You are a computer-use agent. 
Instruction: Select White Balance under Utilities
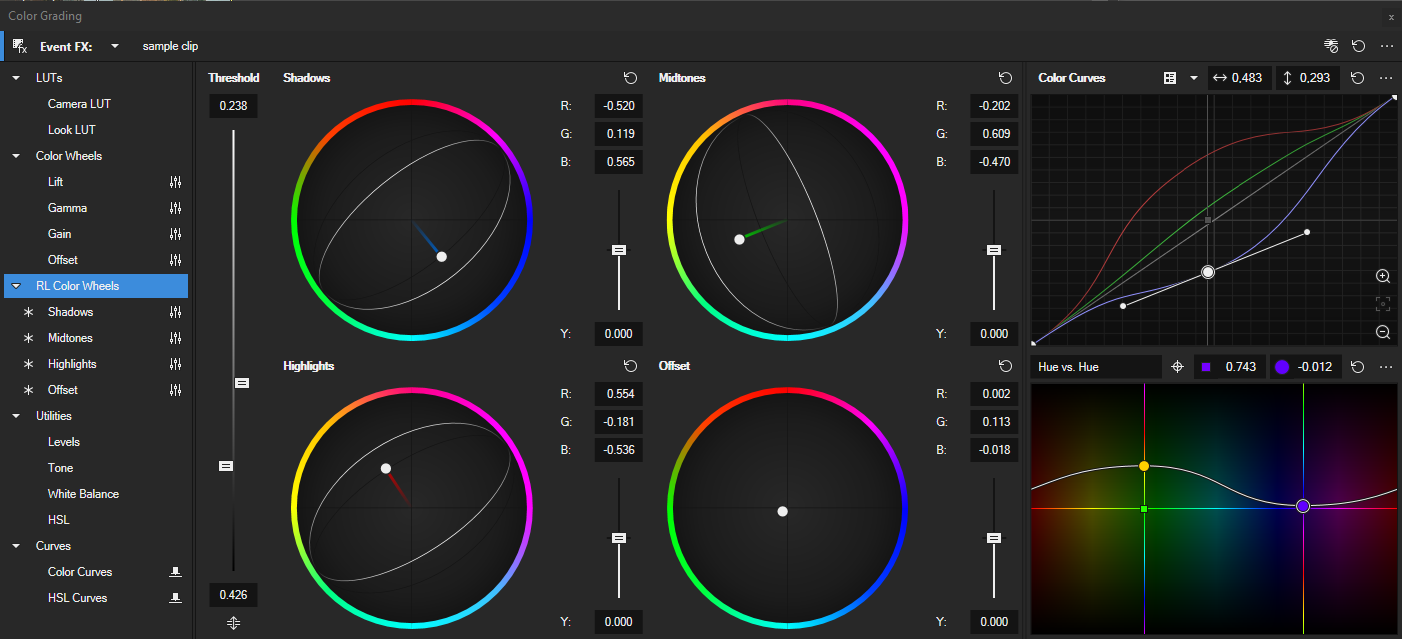tap(83, 494)
